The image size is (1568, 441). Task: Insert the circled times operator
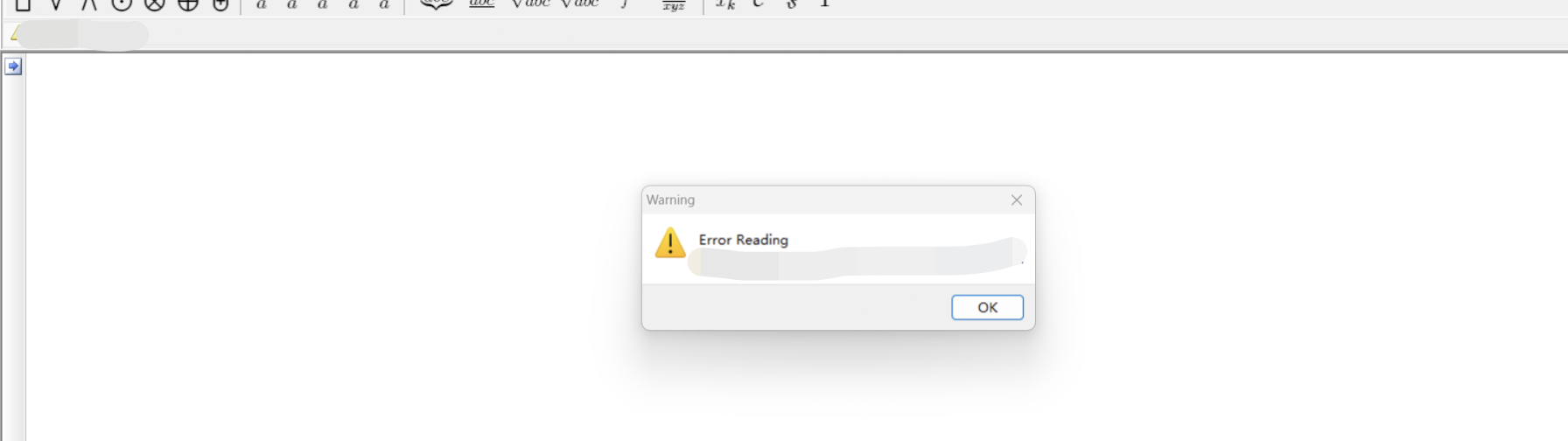coord(155,4)
